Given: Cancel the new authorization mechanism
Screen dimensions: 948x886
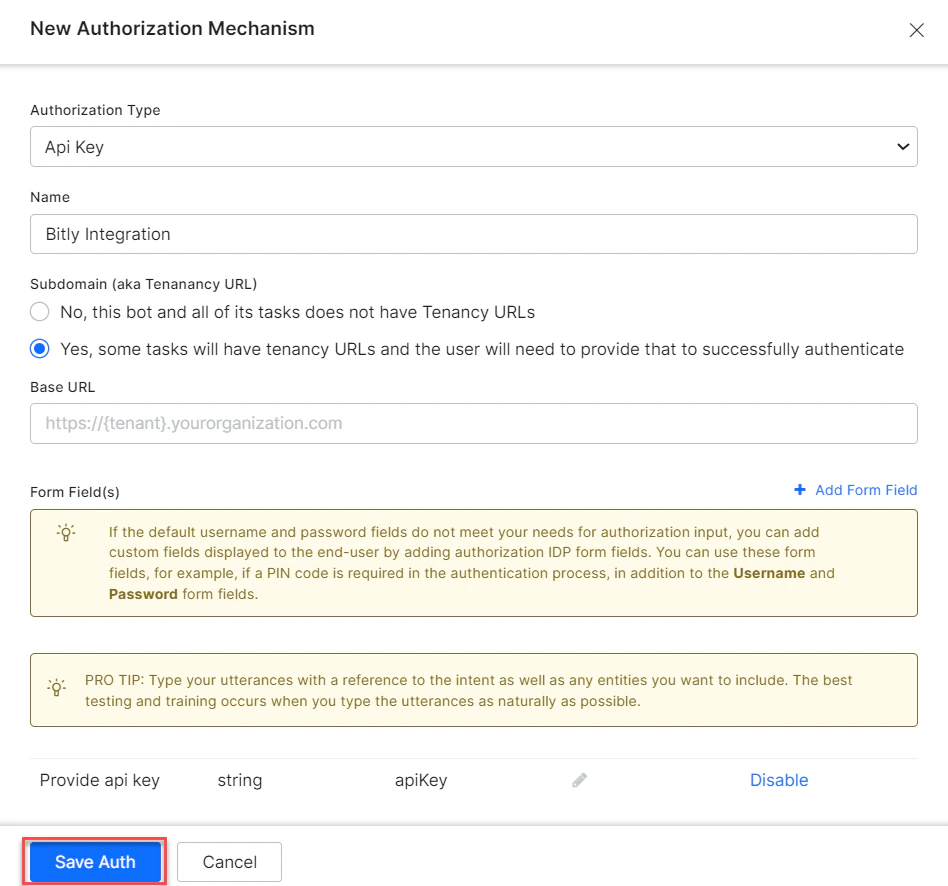Looking at the screenshot, I should (229, 861).
